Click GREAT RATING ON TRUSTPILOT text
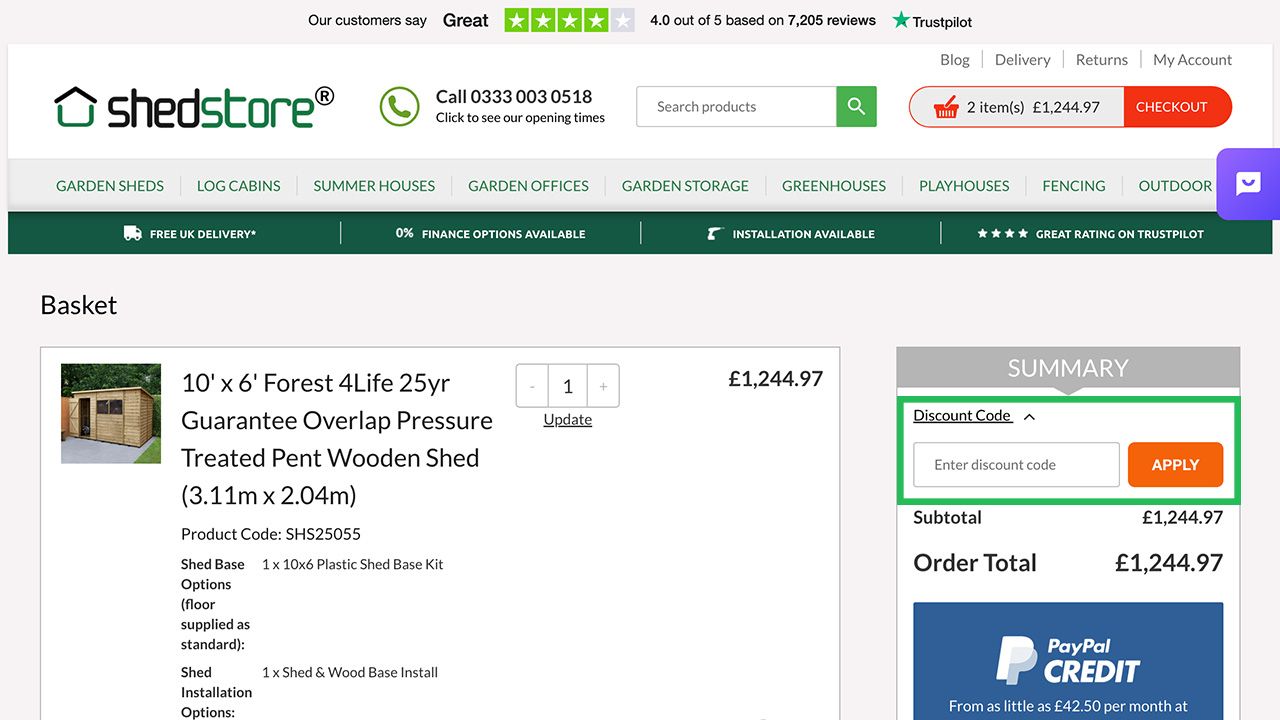1280x720 pixels. coord(1119,234)
